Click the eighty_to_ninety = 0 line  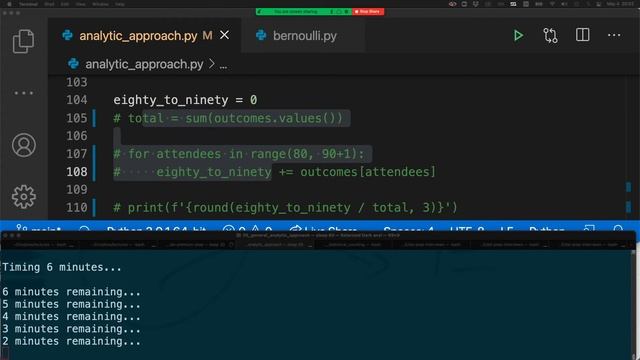click(185, 100)
